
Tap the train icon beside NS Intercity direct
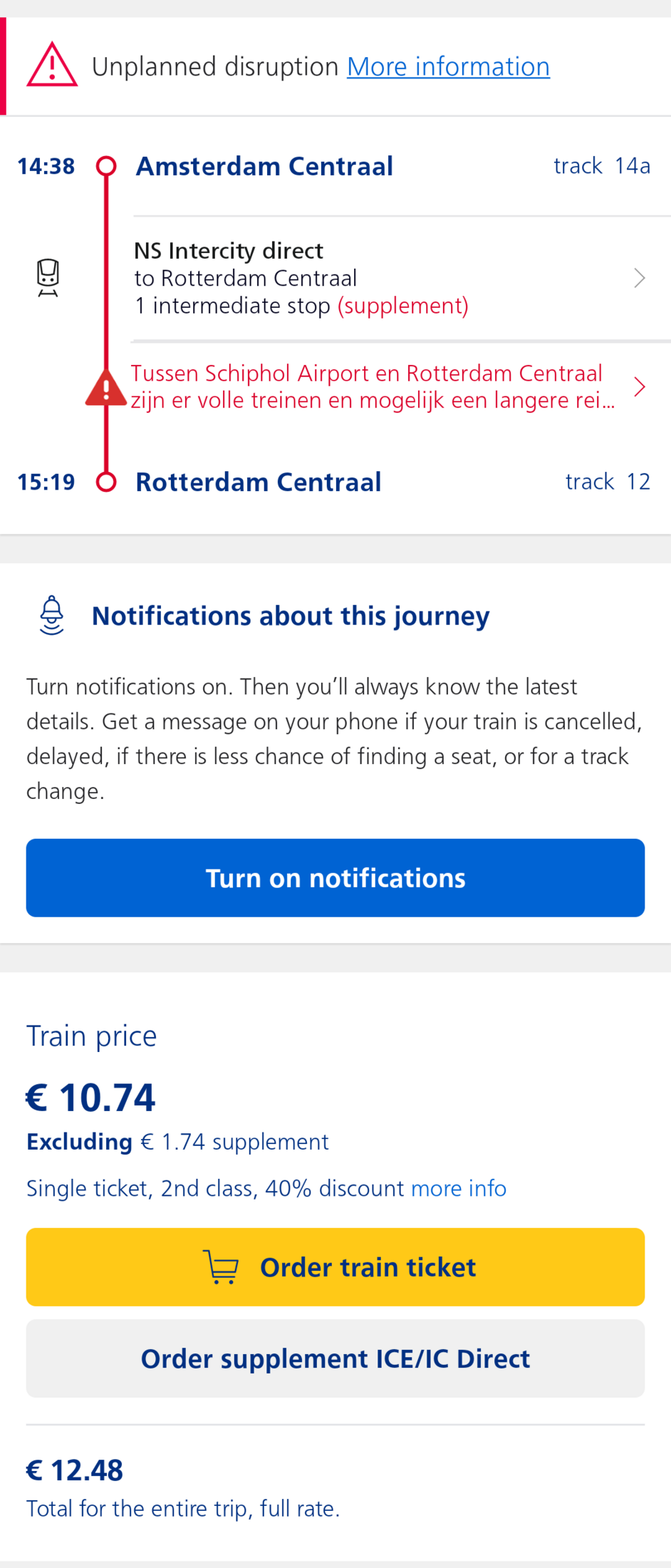(x=48, y=277)
